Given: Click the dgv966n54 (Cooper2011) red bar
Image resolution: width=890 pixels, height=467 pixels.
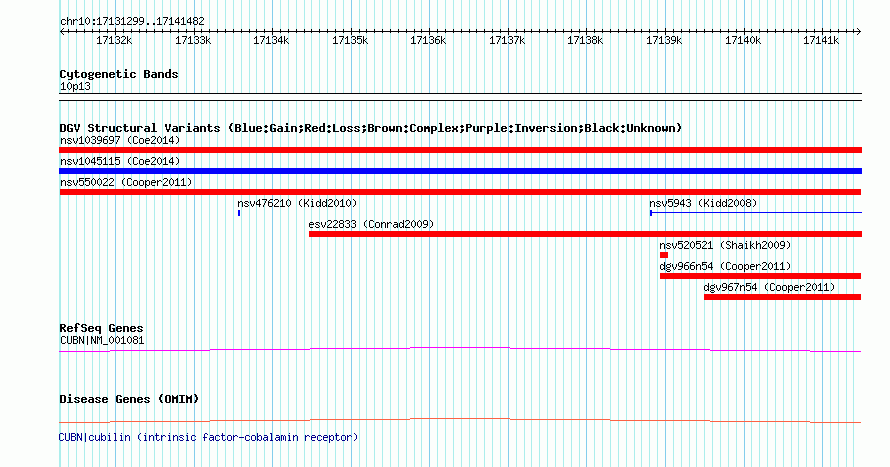Looking at the screenshot, I should tap(760, 276).
